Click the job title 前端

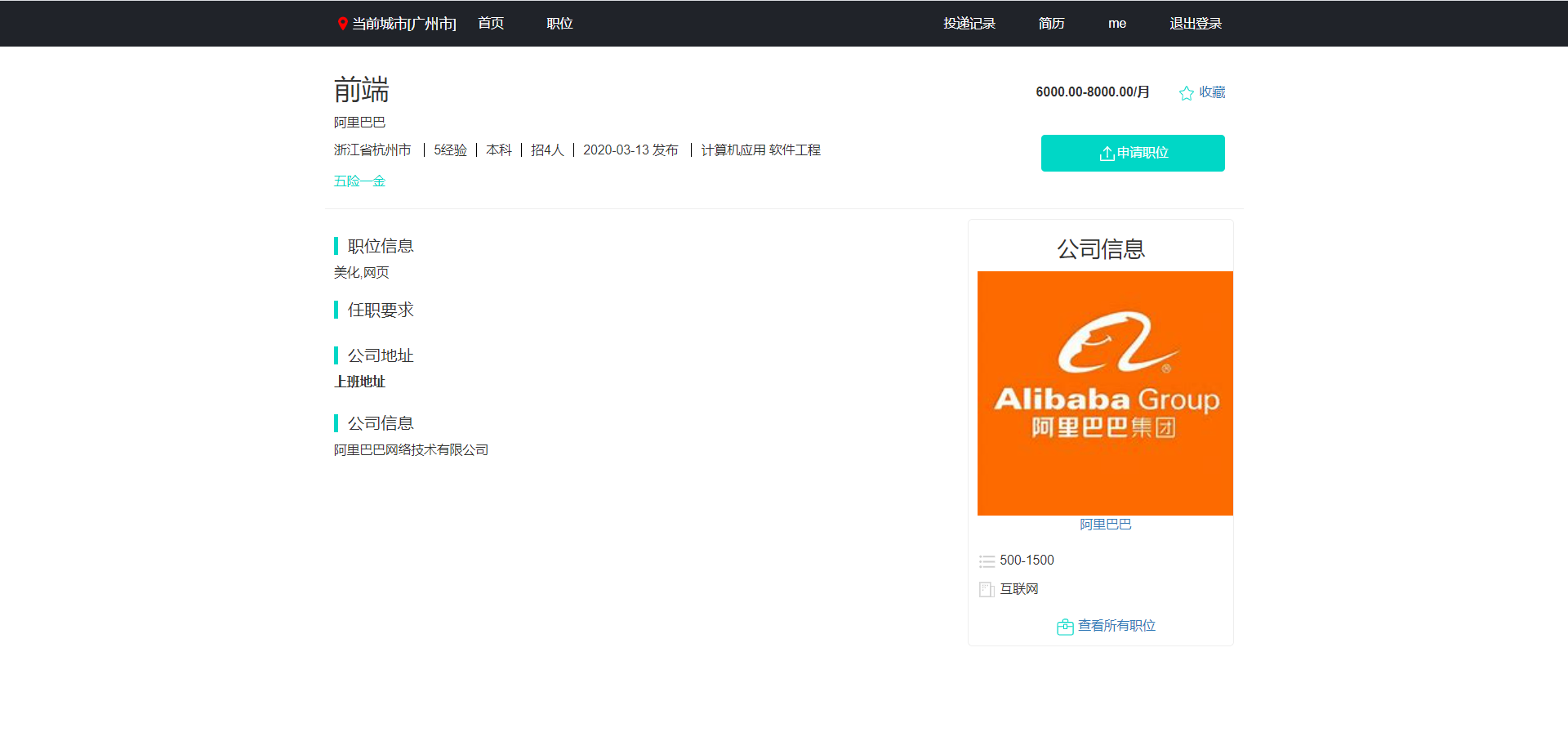(x=361, y=90)
